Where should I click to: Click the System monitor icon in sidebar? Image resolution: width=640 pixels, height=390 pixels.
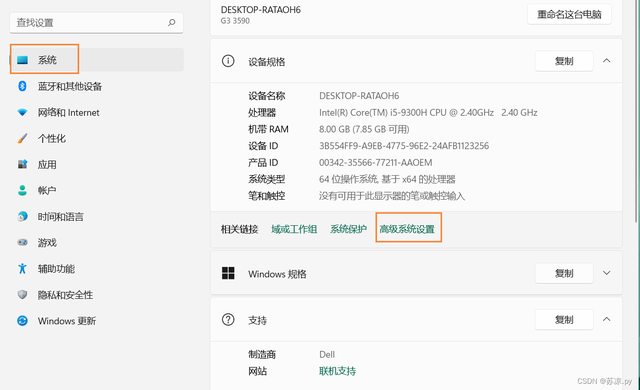click(x=22, y=60)
